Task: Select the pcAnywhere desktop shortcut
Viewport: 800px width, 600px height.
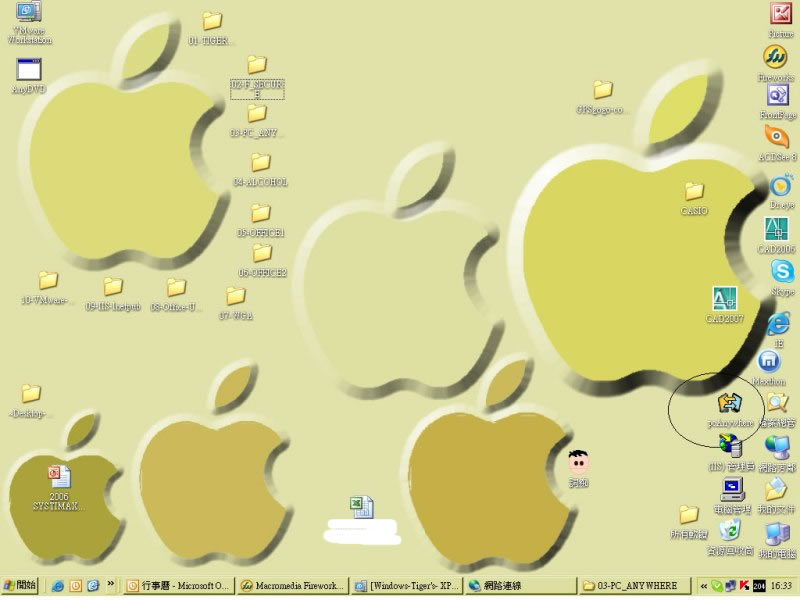Action: [729, 403]
